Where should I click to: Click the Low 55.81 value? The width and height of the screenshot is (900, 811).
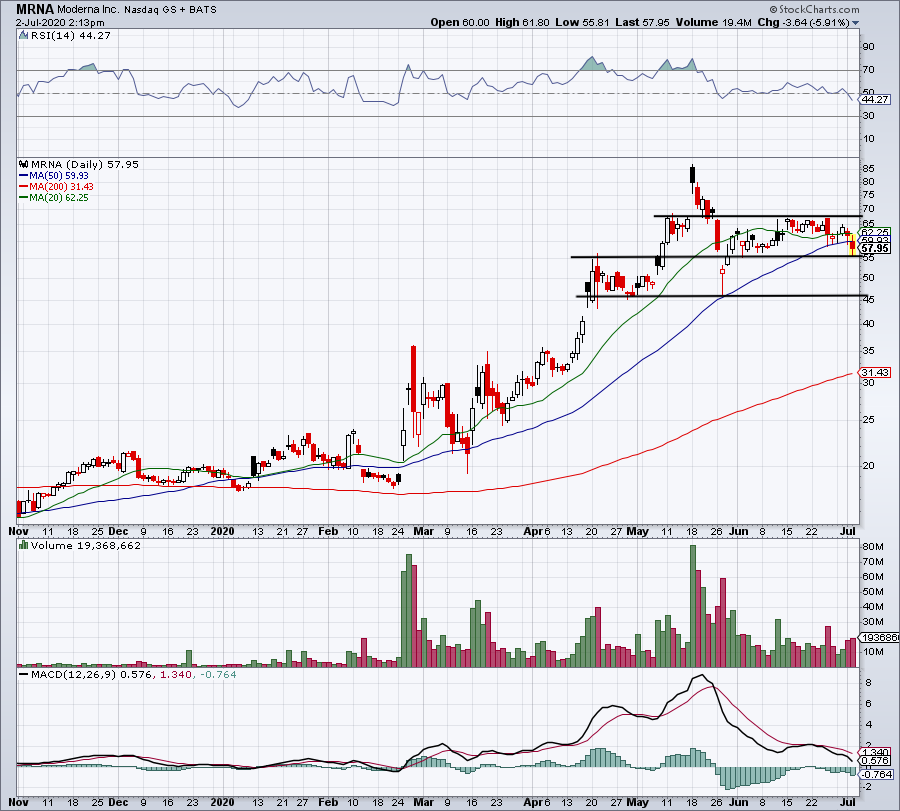[583, 22]
